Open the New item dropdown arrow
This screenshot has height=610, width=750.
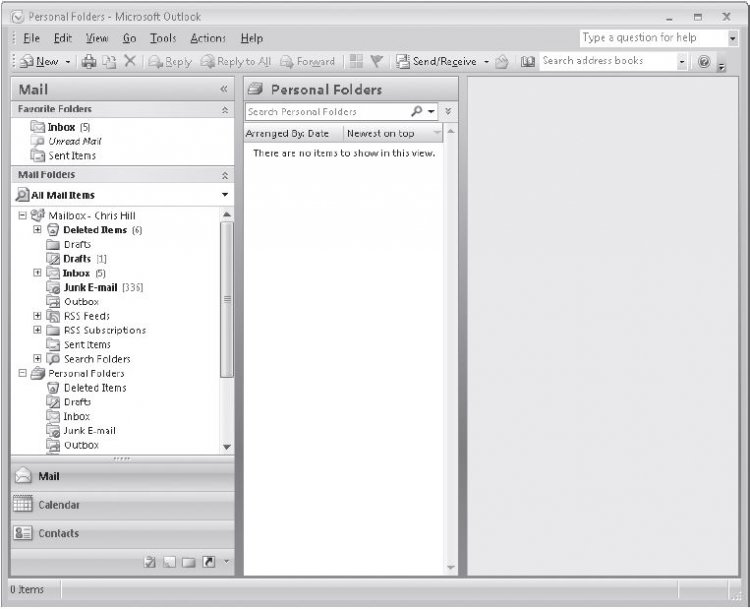(x=67, y=62)
